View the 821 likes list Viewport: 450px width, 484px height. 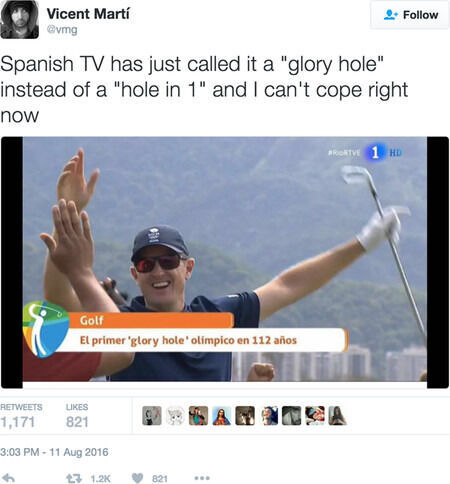point(77,416)
